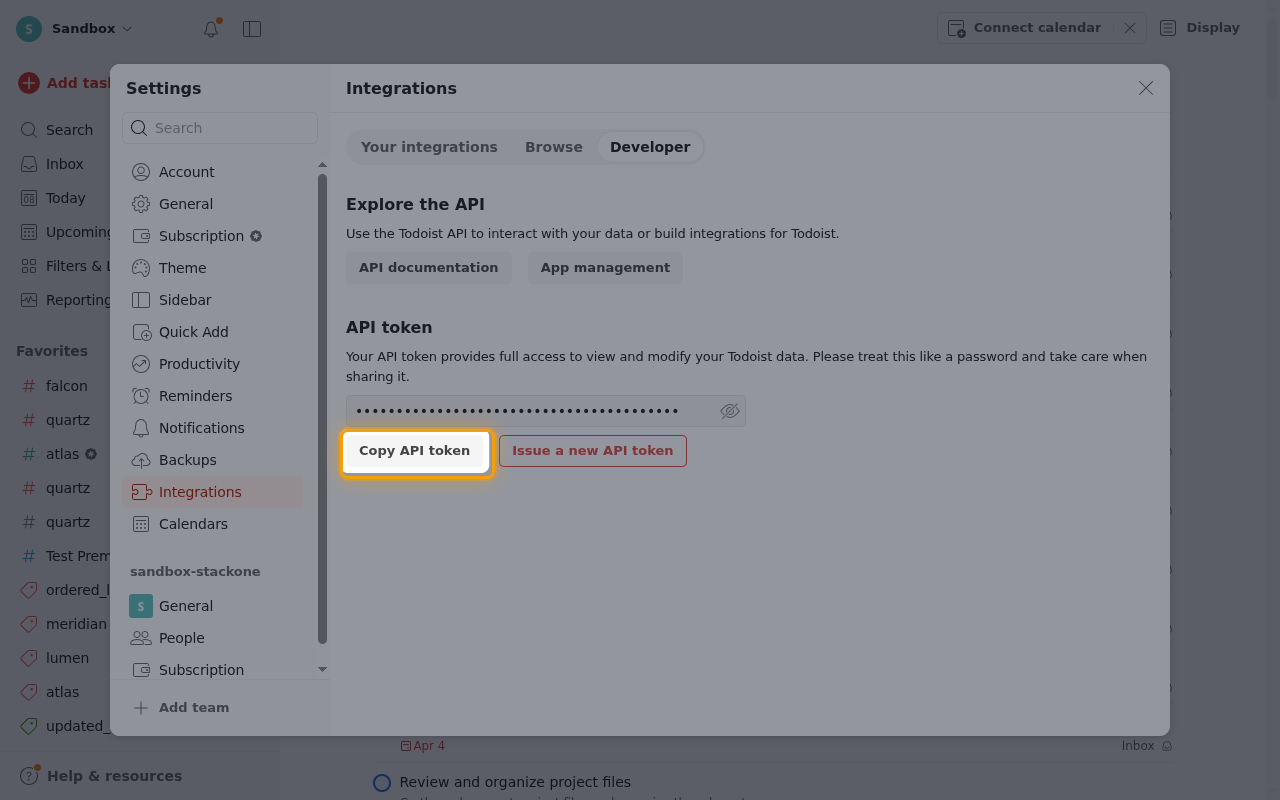The width and height of the screenshot is (1280, 800).
Task: Click the Quick Add icon
Action: point(141,332)
